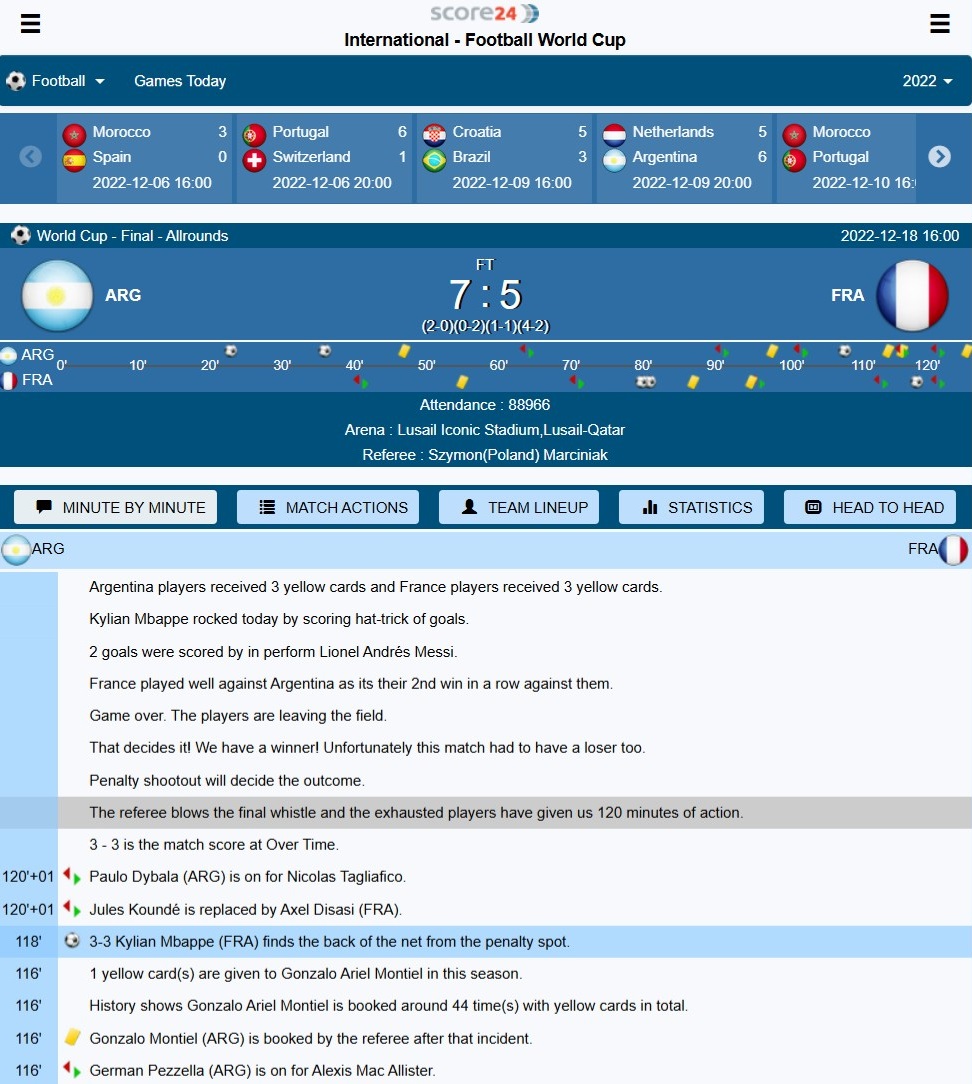Open the left hamburger menu
972x1084 pixels.
point(30,23)
